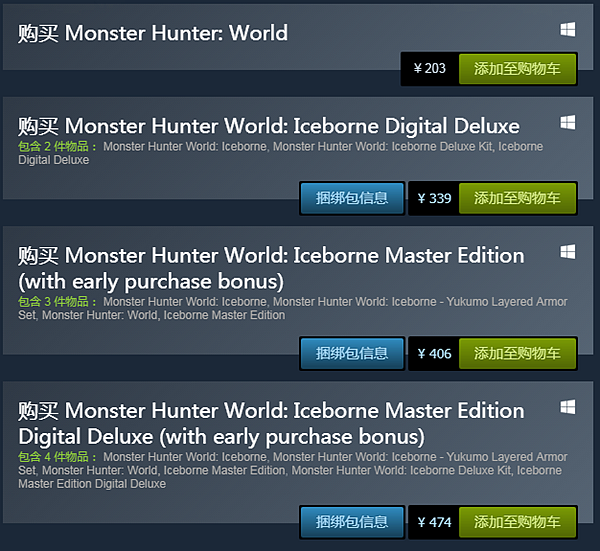Click Windows icon for Iceborne Digital Deluxe
600x551 pixels.
[x=567, y=123]
